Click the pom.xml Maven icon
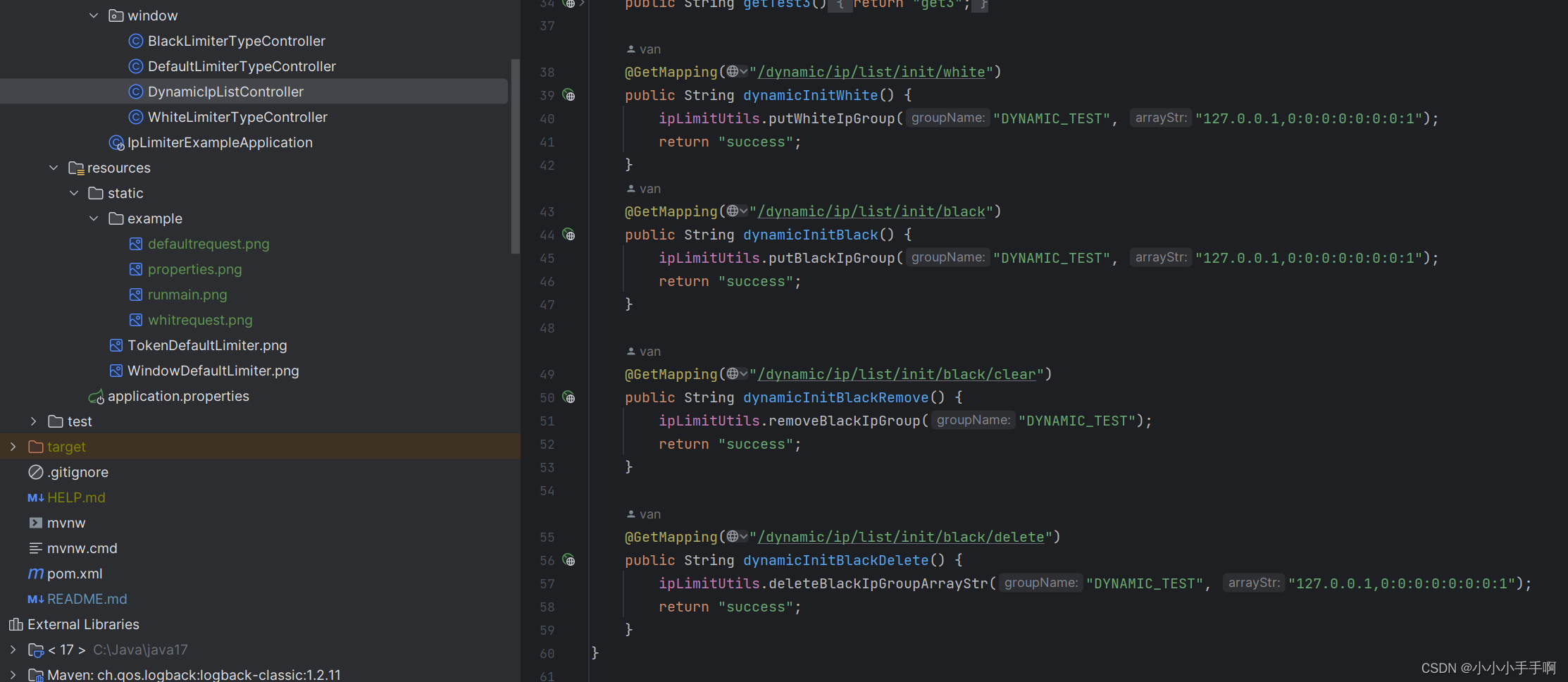This screenshot has width=1568, height=682. pos(36,573)
